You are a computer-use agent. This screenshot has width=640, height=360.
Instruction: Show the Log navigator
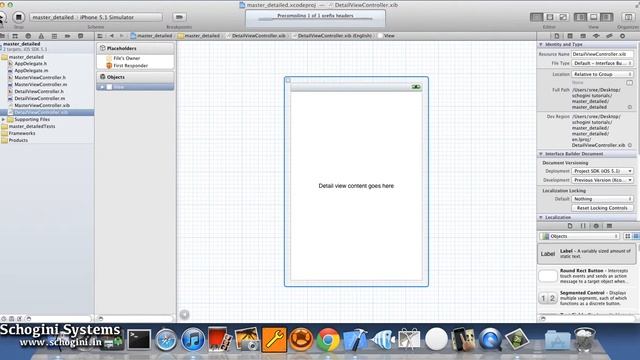tap(80, 36)
